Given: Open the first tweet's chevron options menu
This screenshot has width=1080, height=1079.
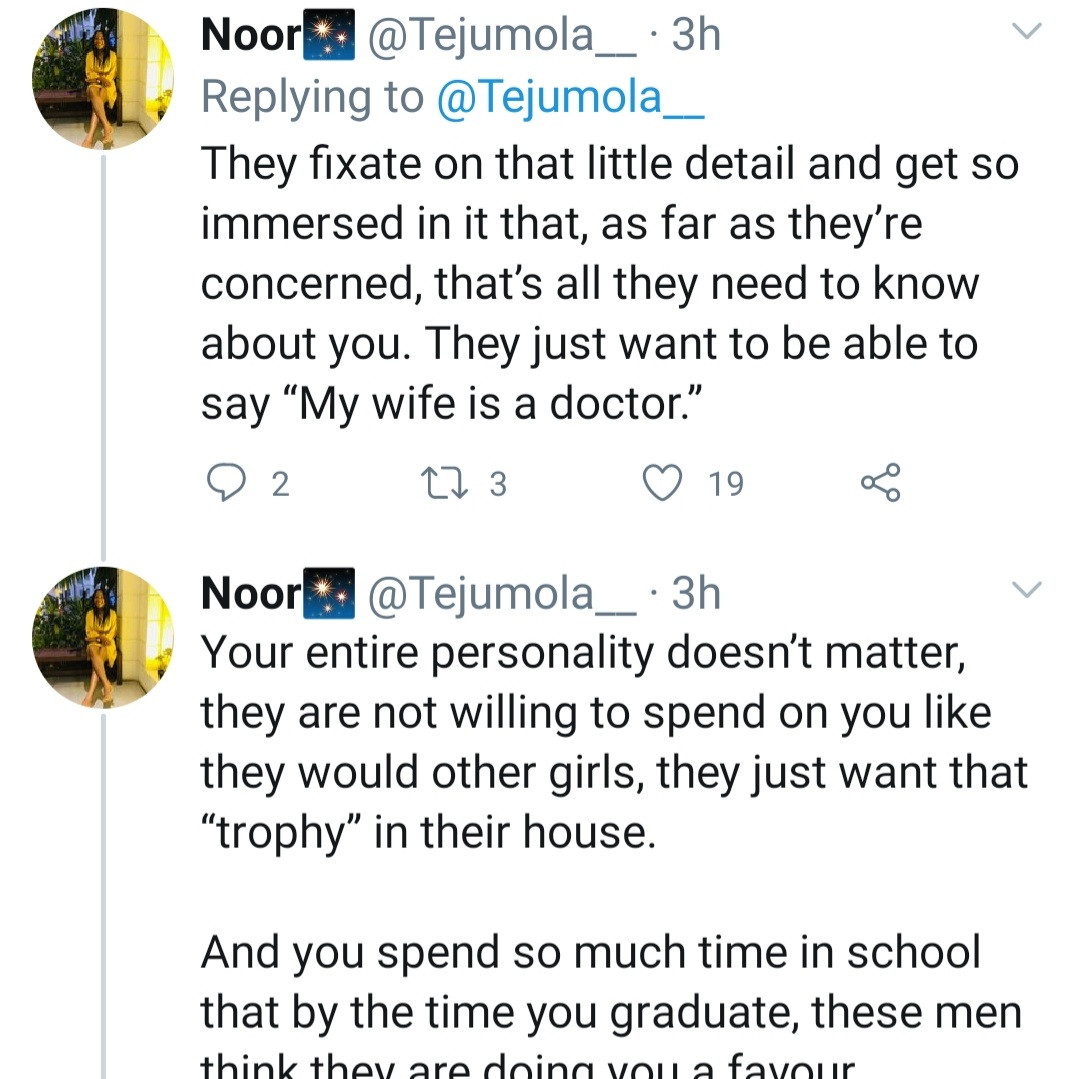Looking at the screenshot, I should (x=1027, y=32).
